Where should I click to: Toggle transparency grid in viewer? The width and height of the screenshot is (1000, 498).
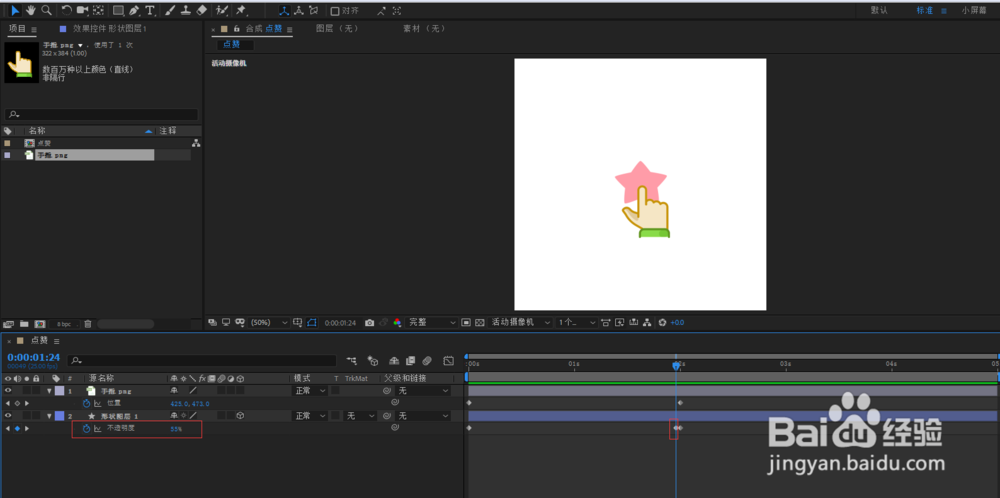pos(480,323)
